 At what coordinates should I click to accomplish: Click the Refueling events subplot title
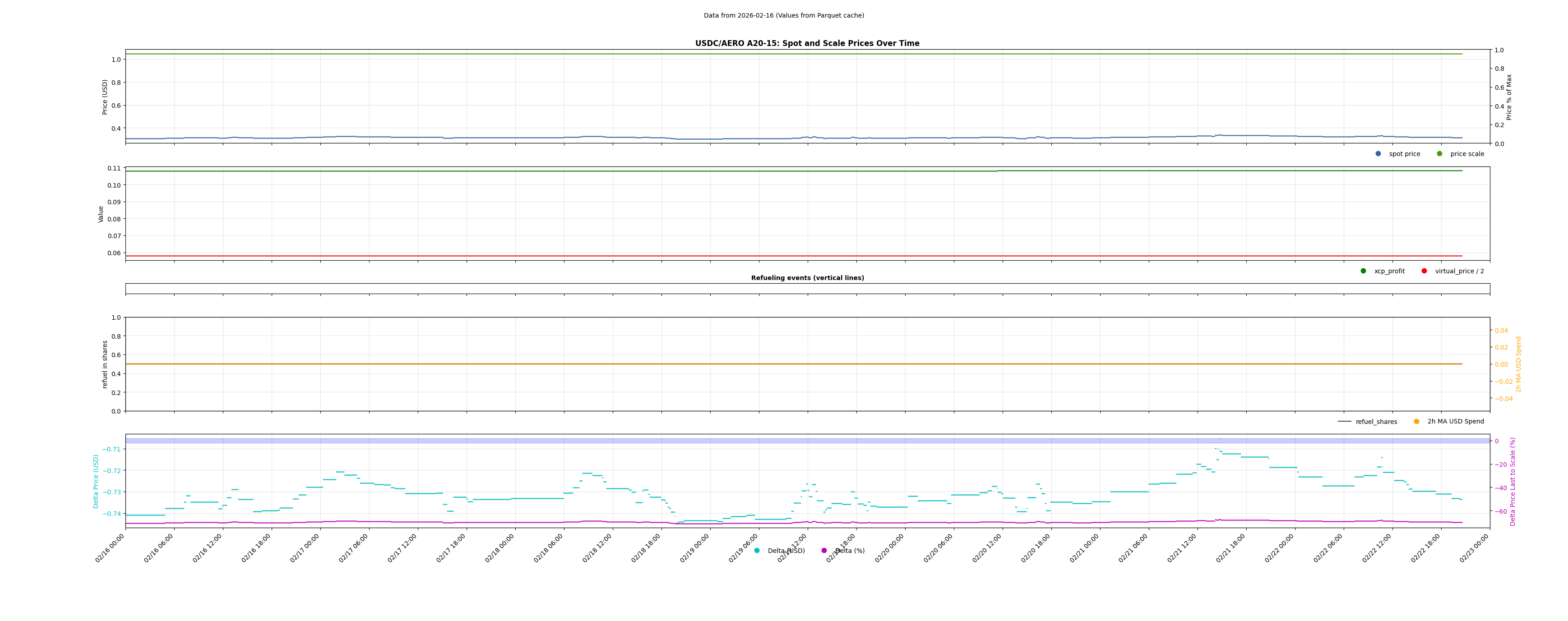pyautogui.click(x=807, y=278)
